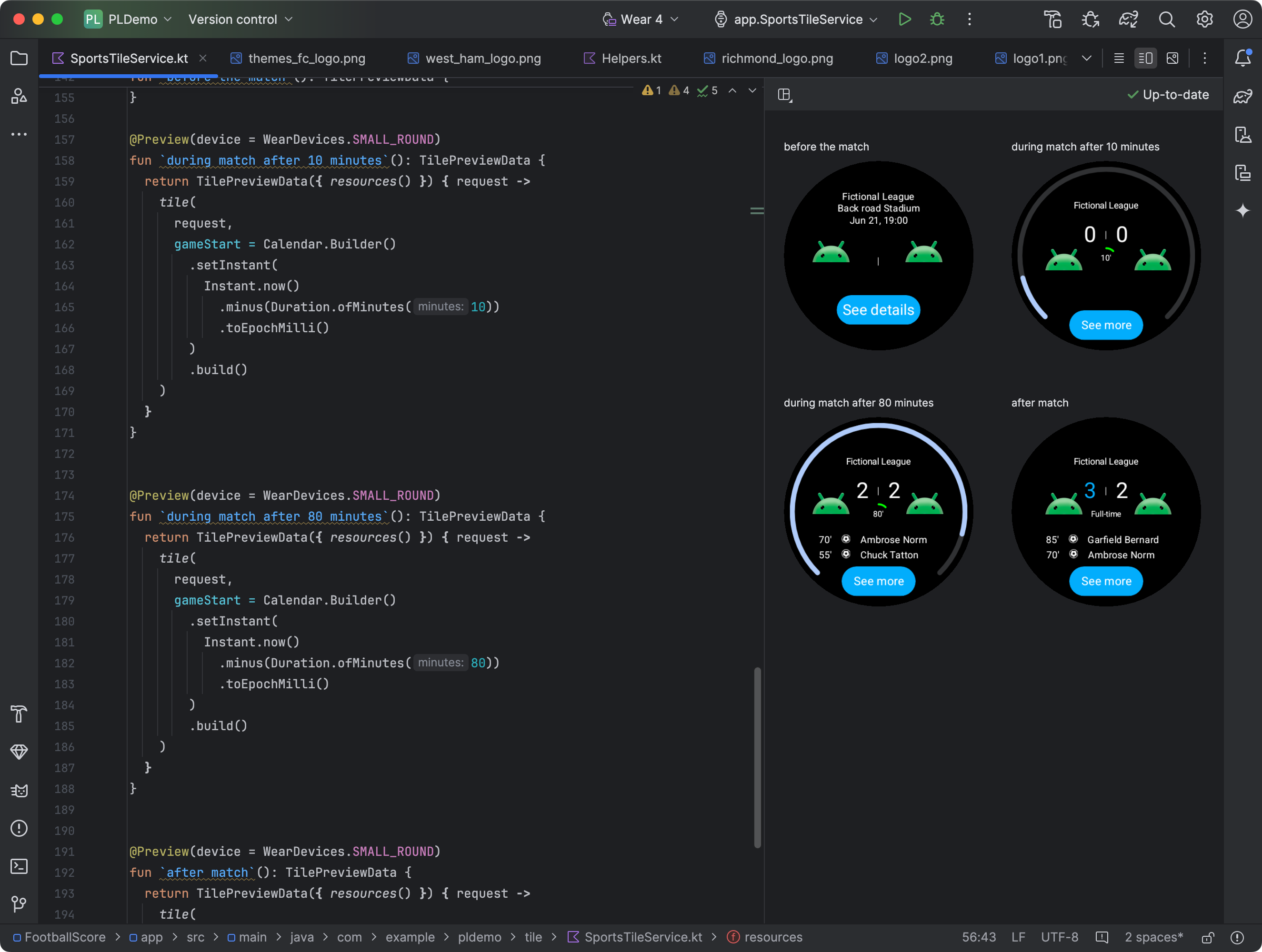Click the Settings gear icon in toolbar
The width and height of the screenshot is (1262, 952).
tap(1205, 19)
